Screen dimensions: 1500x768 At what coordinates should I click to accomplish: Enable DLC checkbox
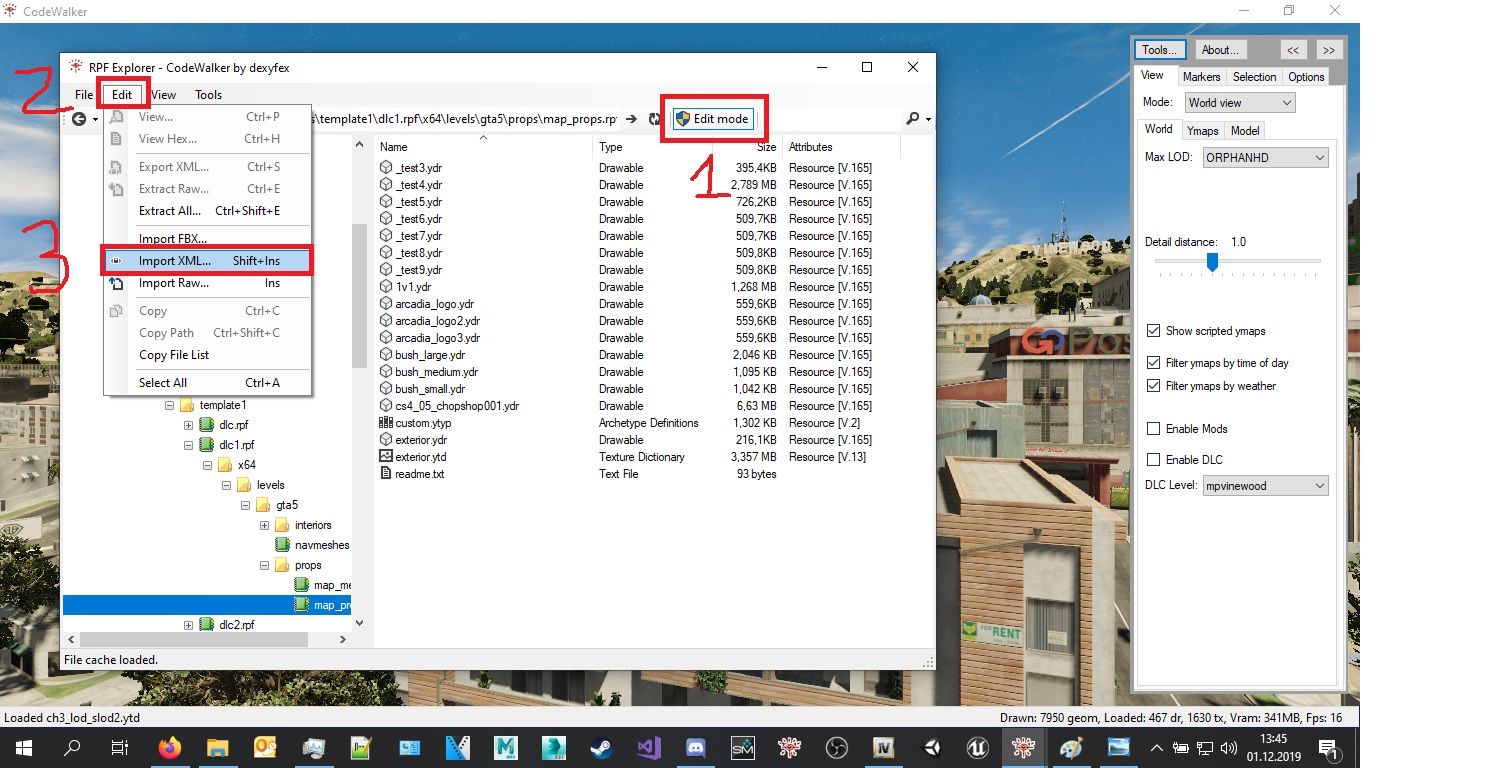point(1153,460)
